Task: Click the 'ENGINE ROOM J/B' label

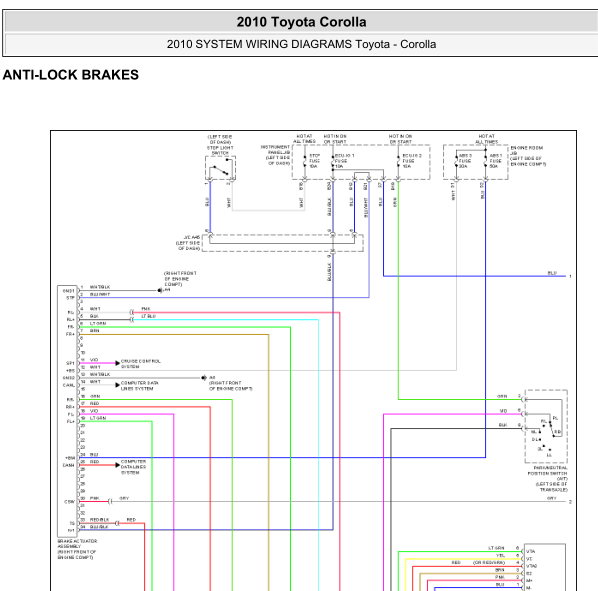Action: coord(527,150)
